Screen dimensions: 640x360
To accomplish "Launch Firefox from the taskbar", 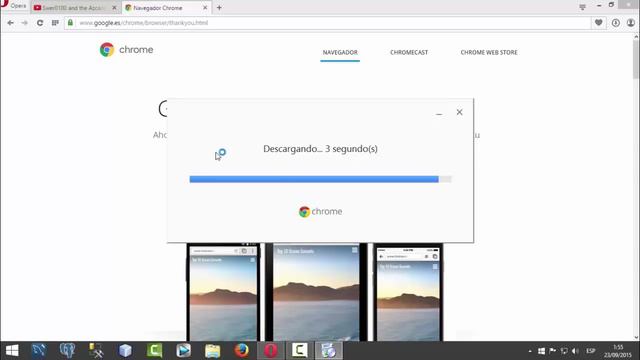I will [x=242, y=351].
